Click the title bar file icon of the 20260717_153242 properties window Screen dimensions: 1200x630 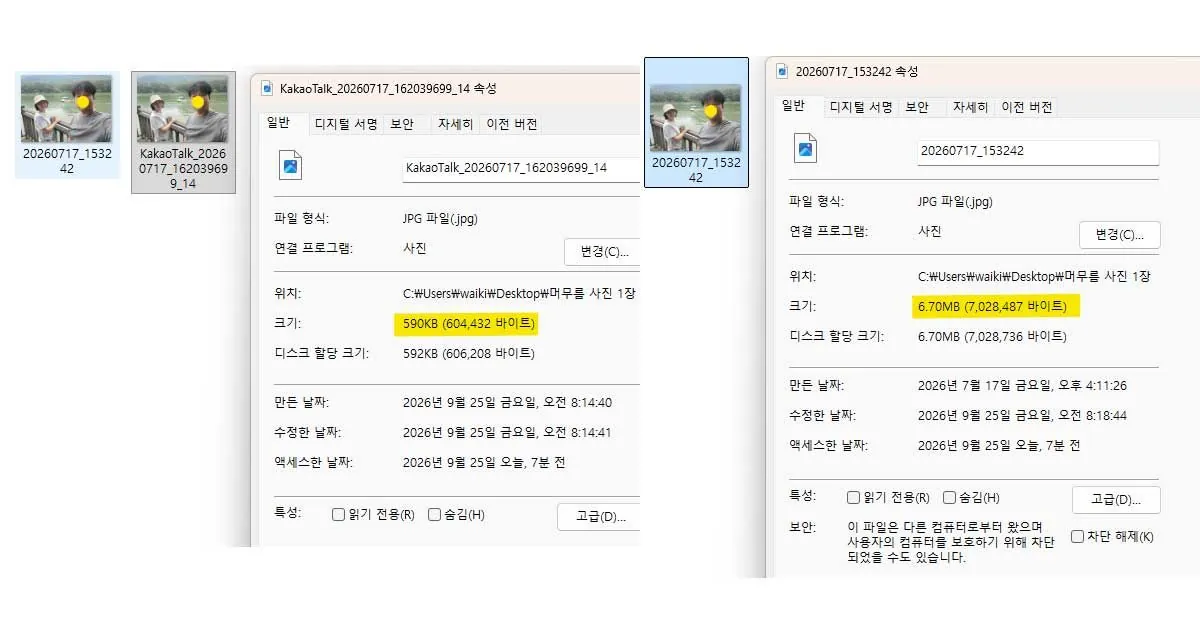(781, 72)
